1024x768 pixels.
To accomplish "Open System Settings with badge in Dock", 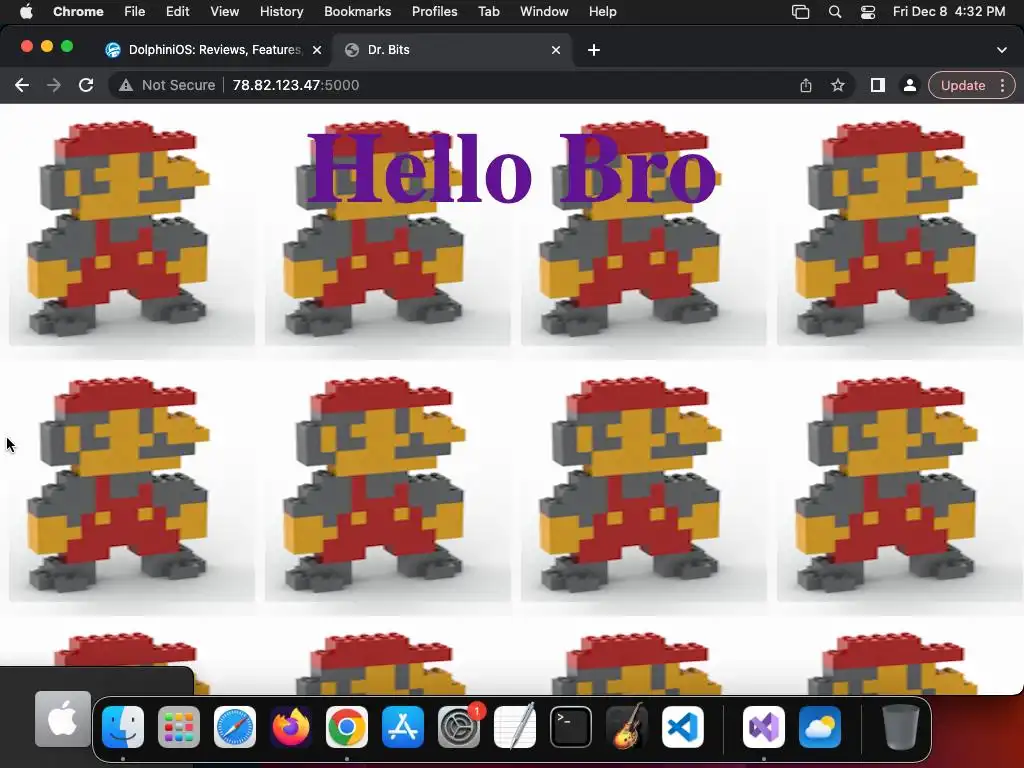I will coord(459,727).
